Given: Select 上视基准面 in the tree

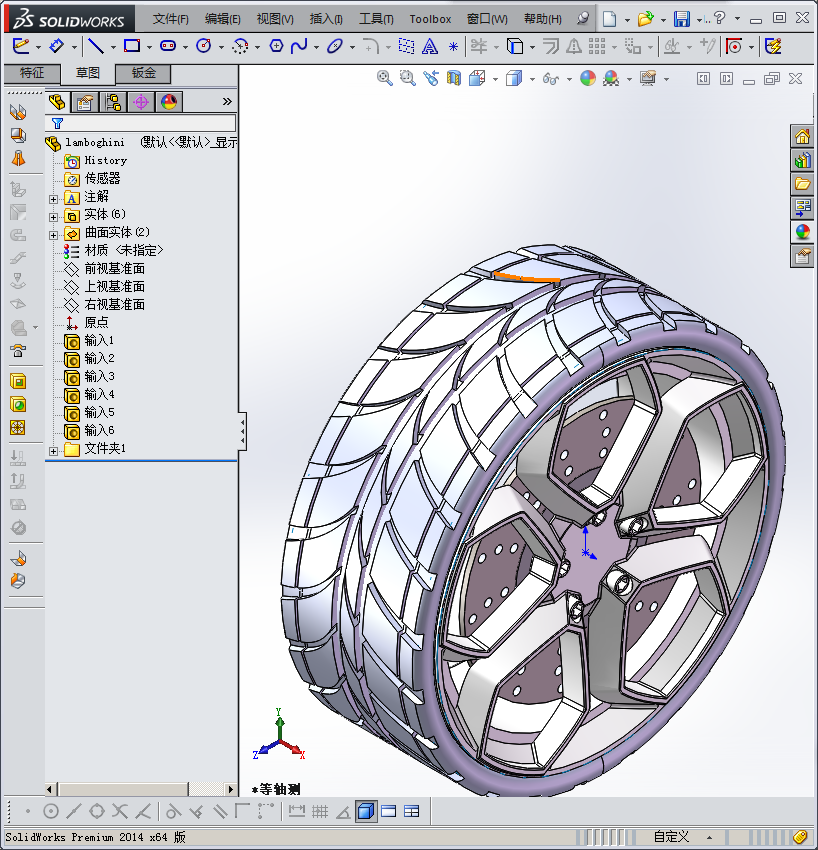Looking at the screenshot, I should (x=114, y=286).
